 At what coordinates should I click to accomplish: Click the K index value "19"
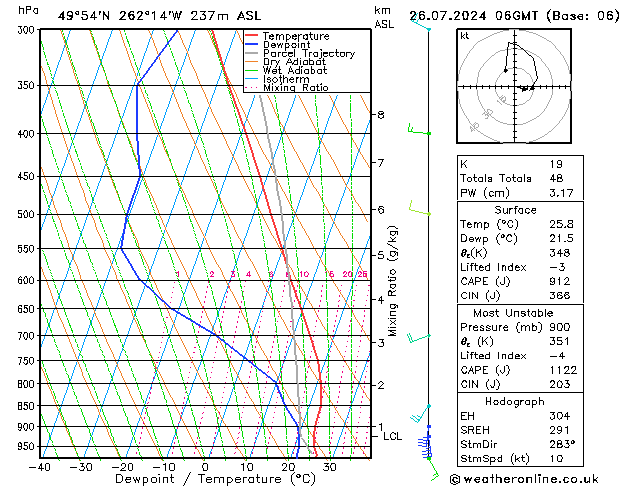coord(556,164)
